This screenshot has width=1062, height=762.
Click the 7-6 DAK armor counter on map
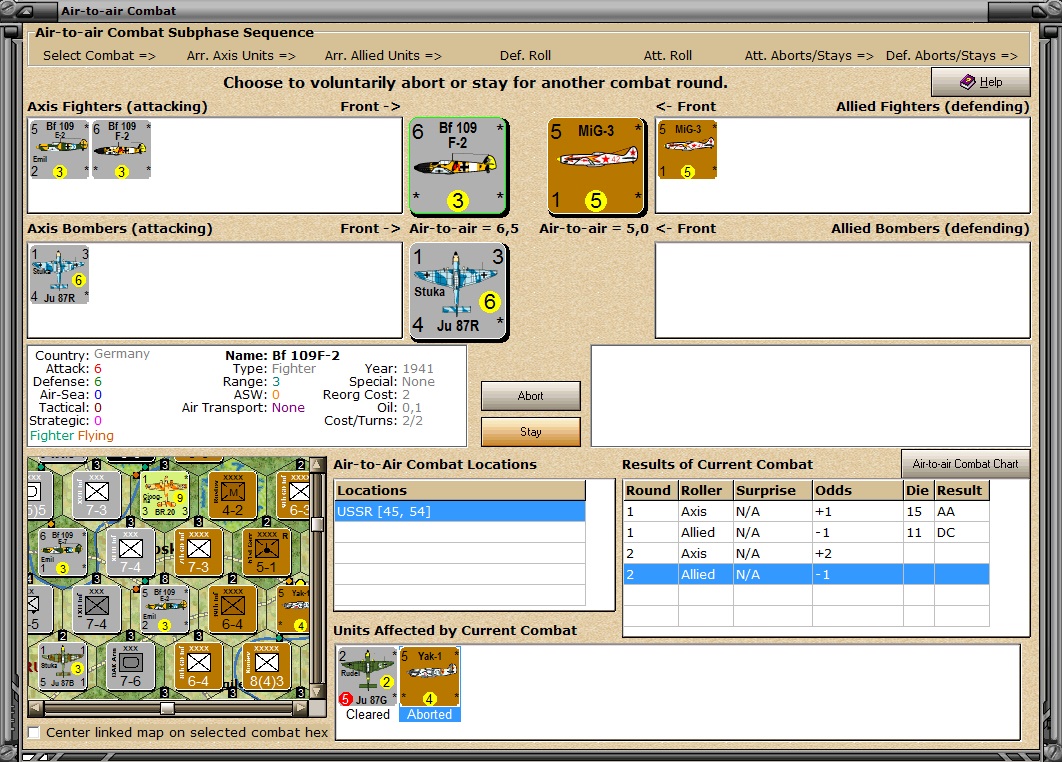pos(131,666)
